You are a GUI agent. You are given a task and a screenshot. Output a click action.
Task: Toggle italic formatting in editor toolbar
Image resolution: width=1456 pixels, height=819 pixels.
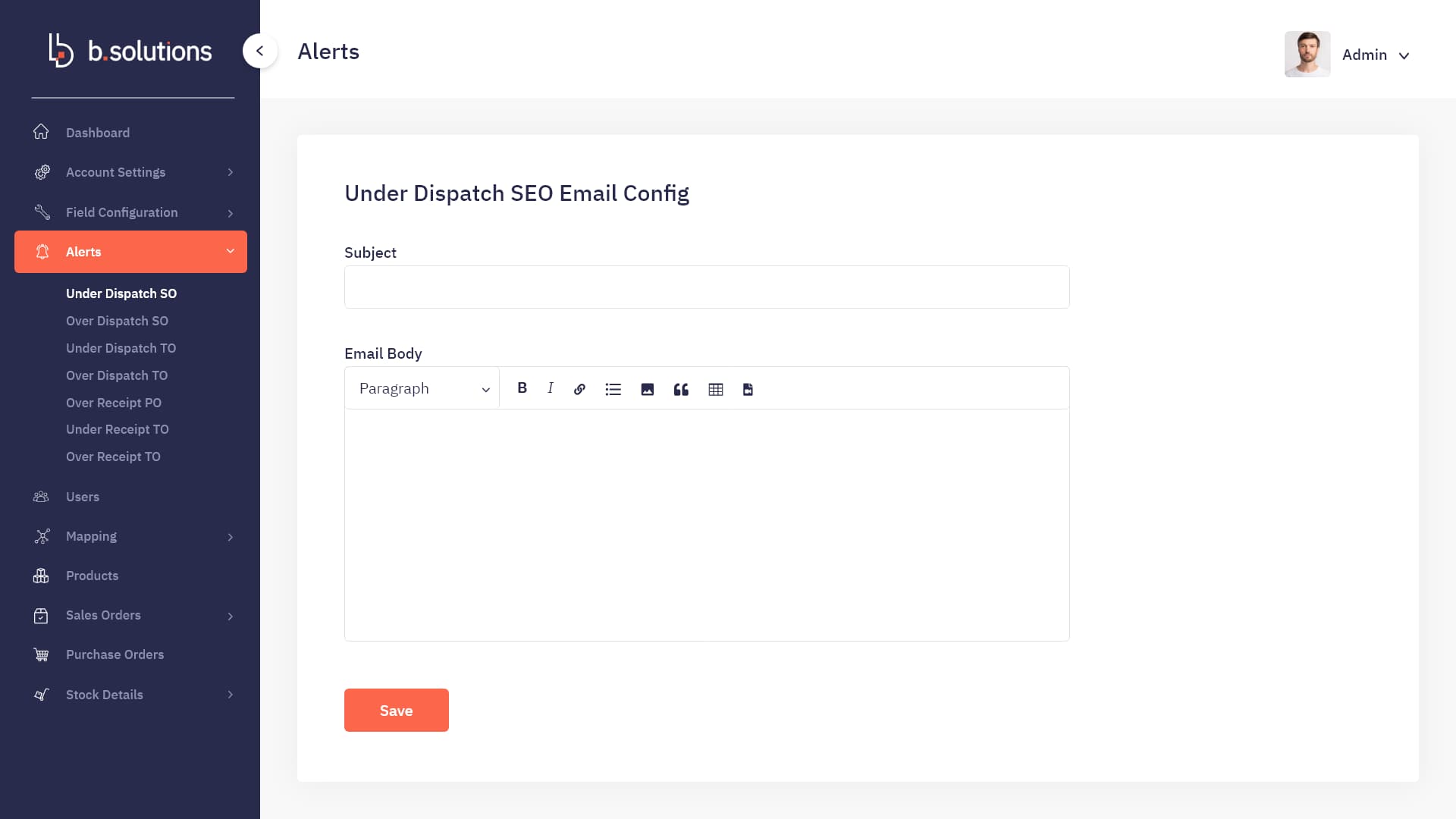tap(551, 388)
